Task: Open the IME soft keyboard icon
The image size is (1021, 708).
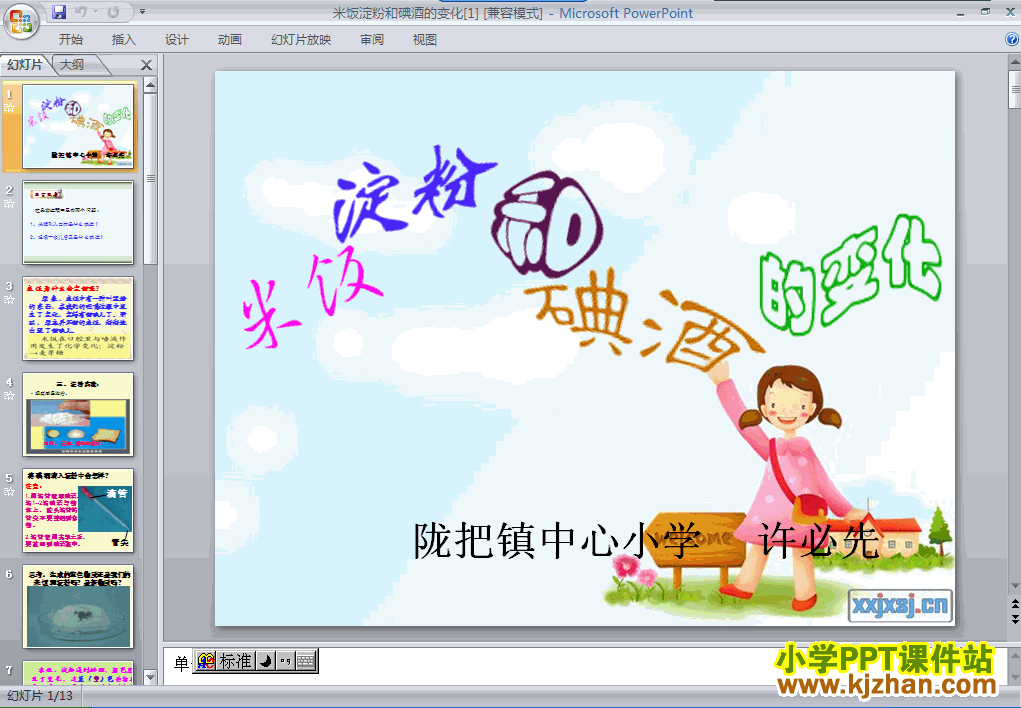Action: coord(305,662)
